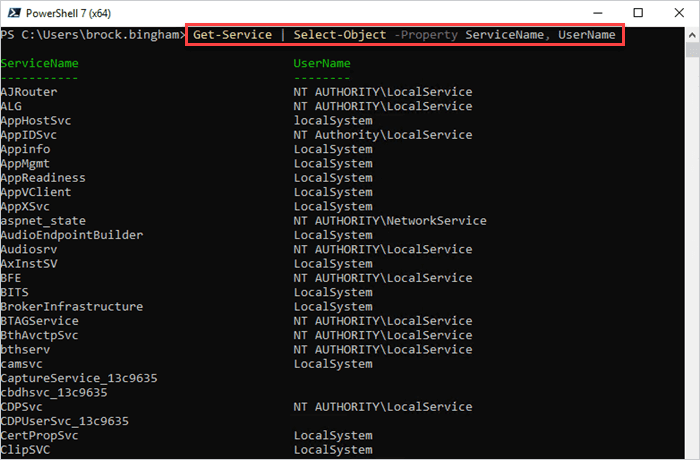This screenshot has height=460, width=700.
Task: Click the CertPropSvc service name
Action: coord(39,435)
